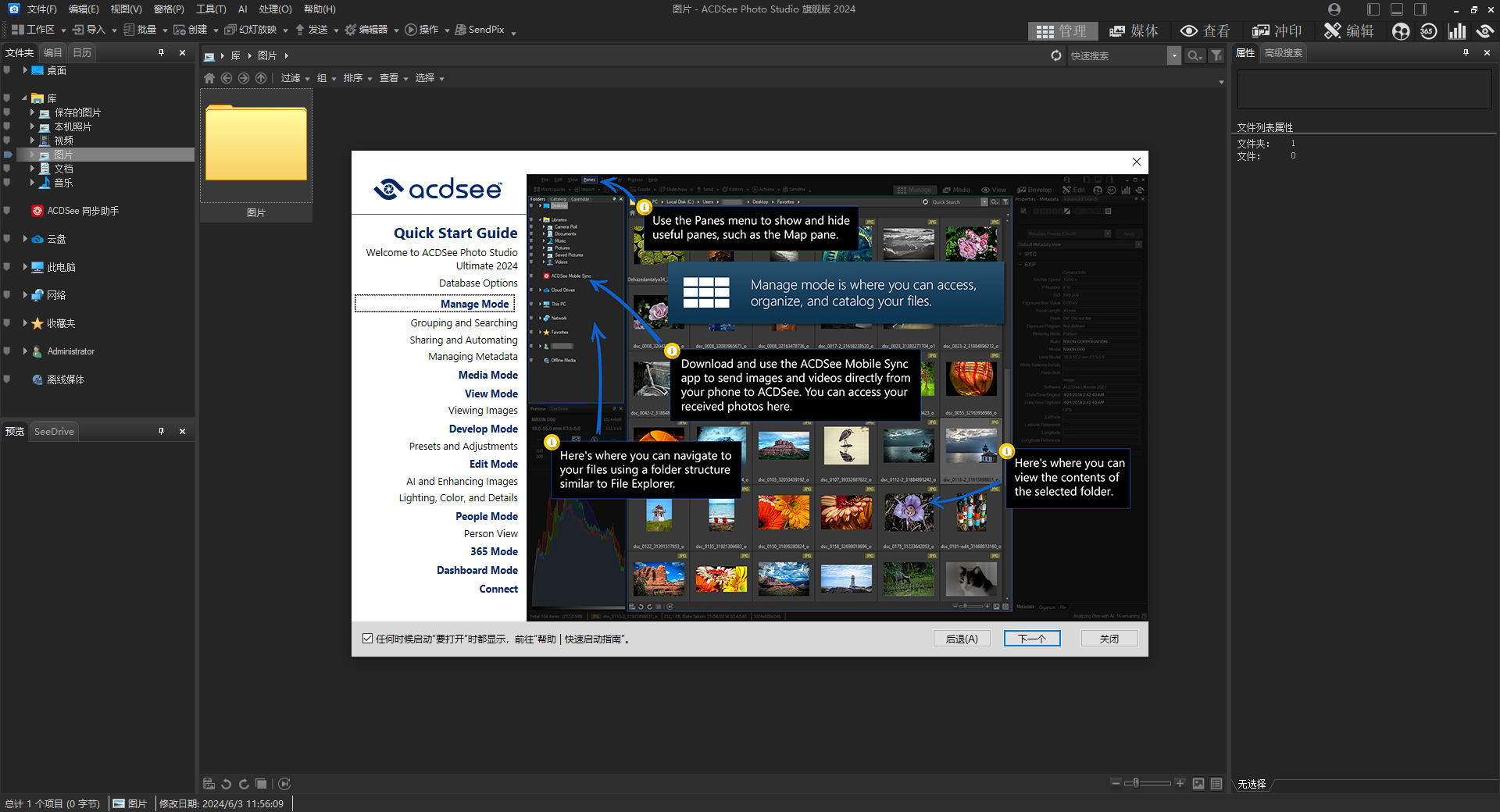This screenshot has width=1500, height=812.
Task: Open the 365 mode icon
Action: [1428, 31]
